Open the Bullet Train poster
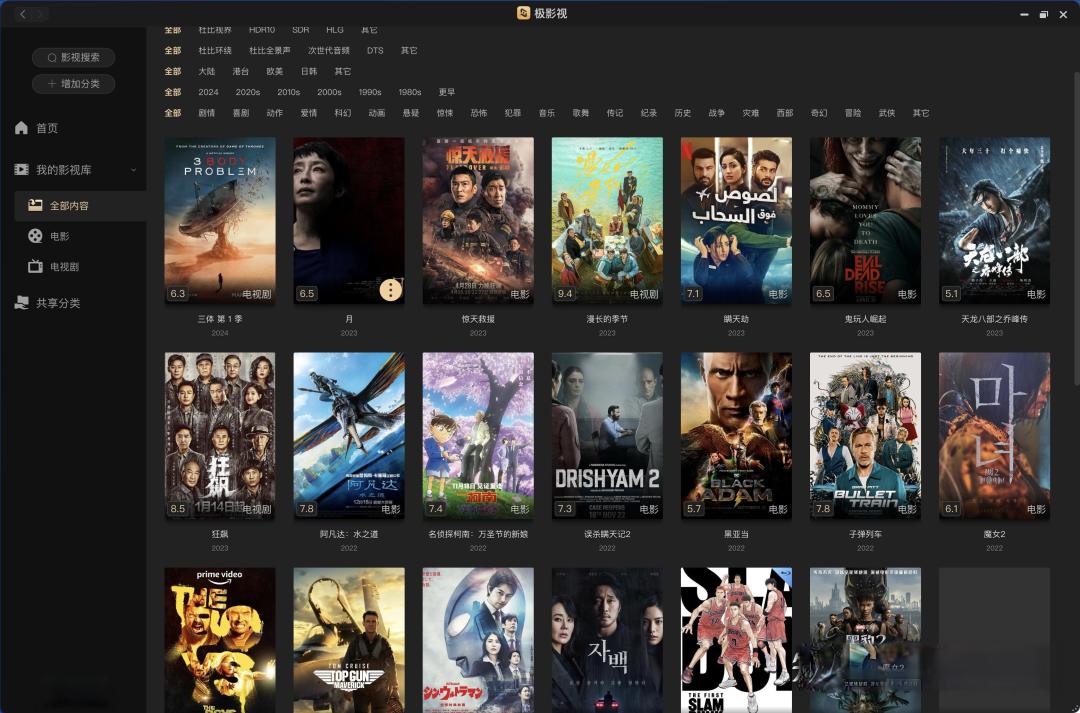 click(x=865, y=435)
